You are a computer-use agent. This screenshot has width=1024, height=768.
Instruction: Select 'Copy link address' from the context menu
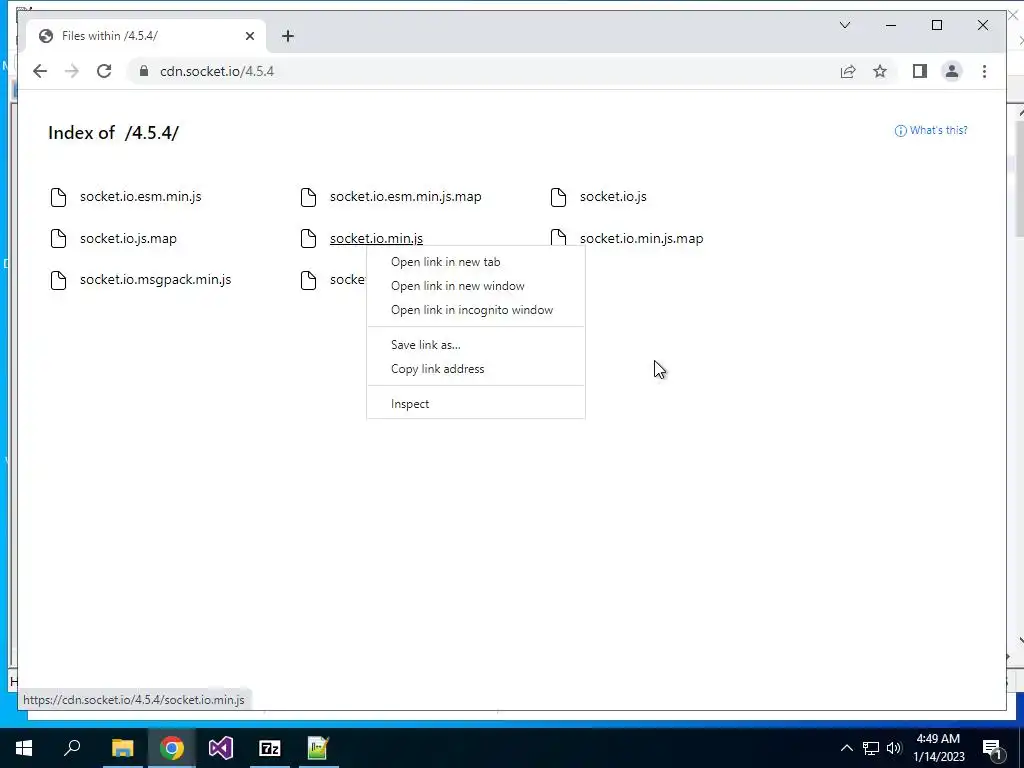point(475,369)
